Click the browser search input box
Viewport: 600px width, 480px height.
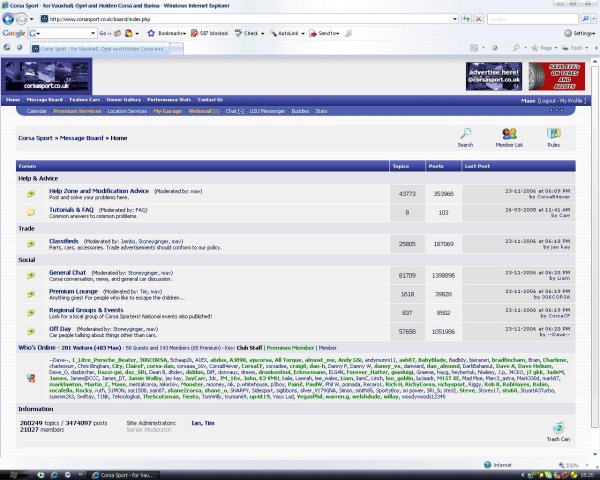[532, 19]
